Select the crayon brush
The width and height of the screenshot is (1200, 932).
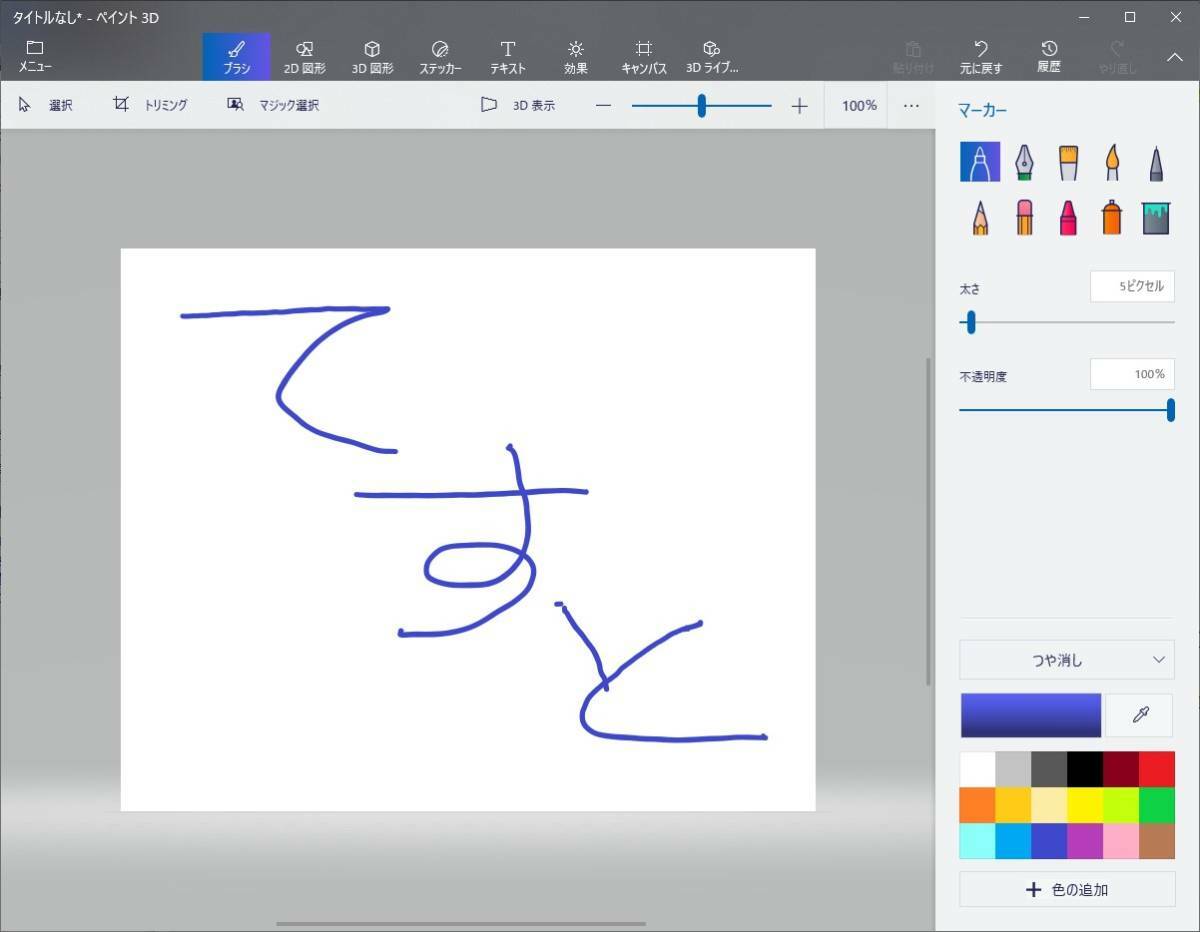point(1068,216)
